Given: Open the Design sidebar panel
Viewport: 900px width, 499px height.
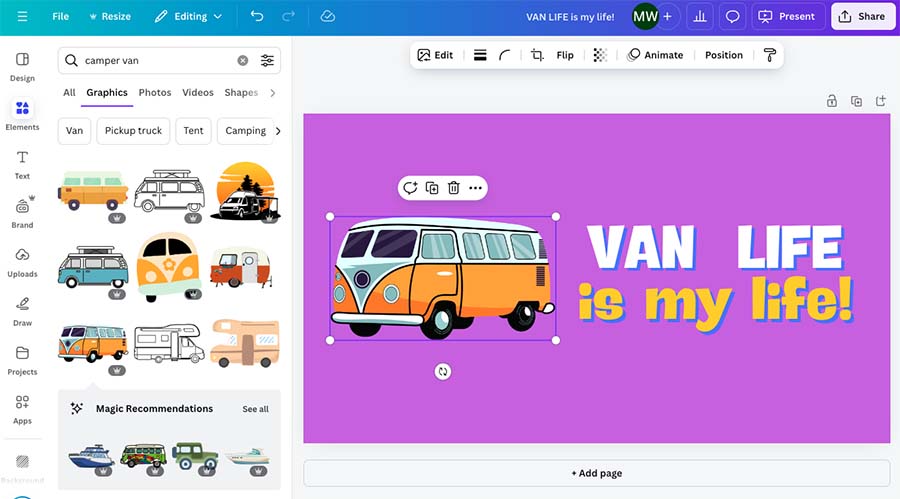Looking at the screenshot, I should point(22,67).
